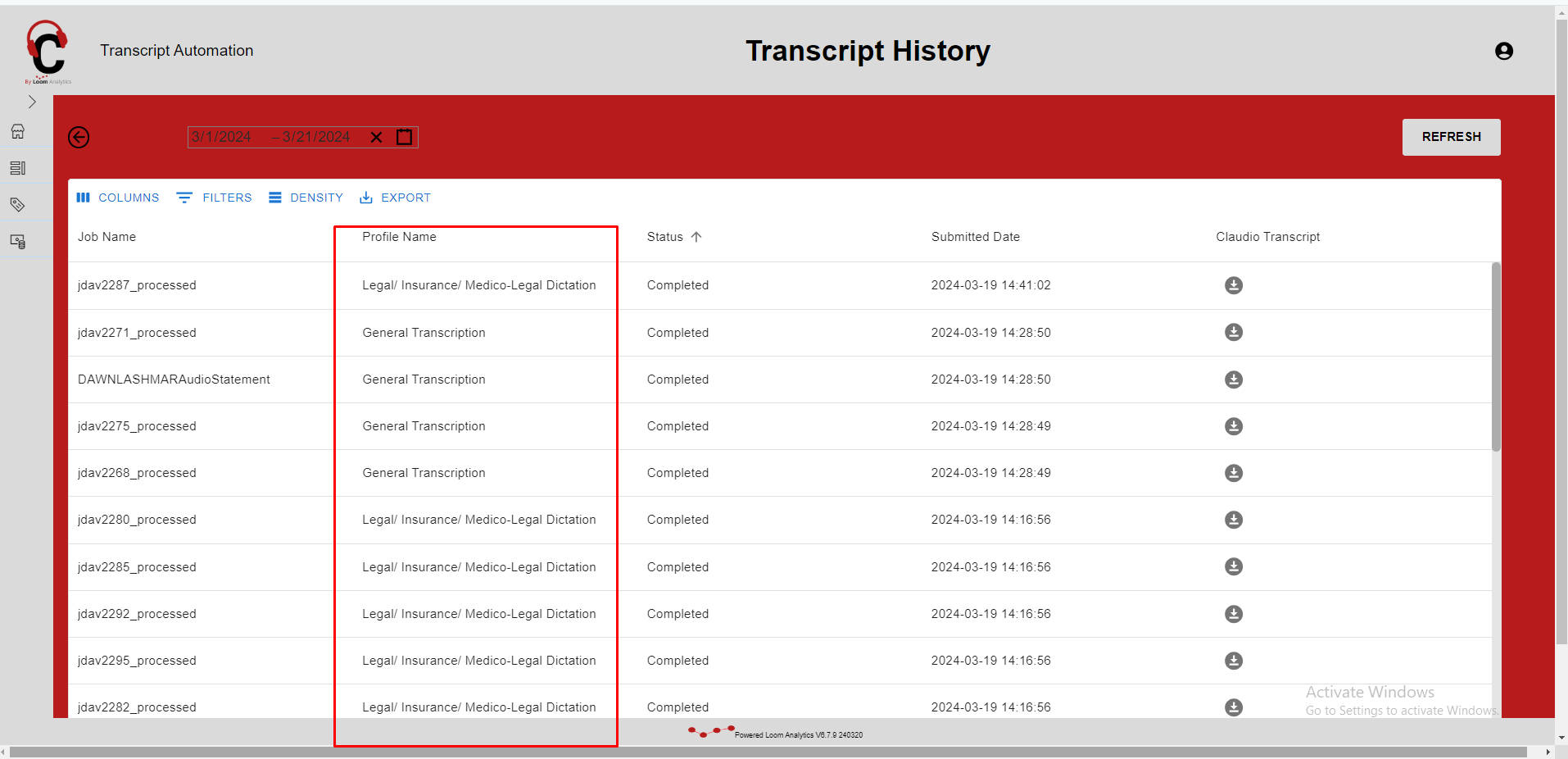The width and height of the screenshot is (1568, 759).
Task: Click the start date field 3/1/2024
Action: [221, 137]
